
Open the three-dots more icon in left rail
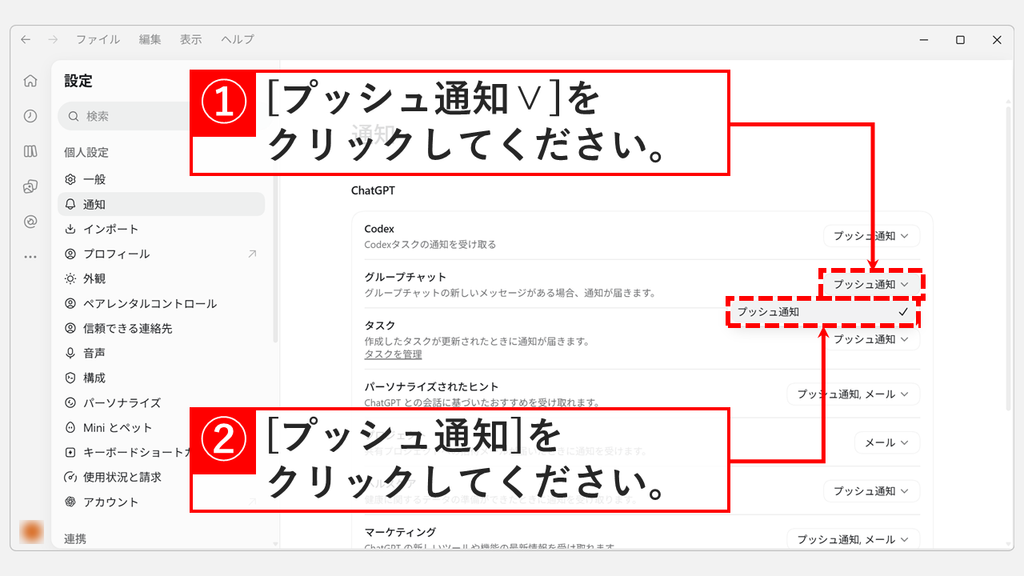30,257
